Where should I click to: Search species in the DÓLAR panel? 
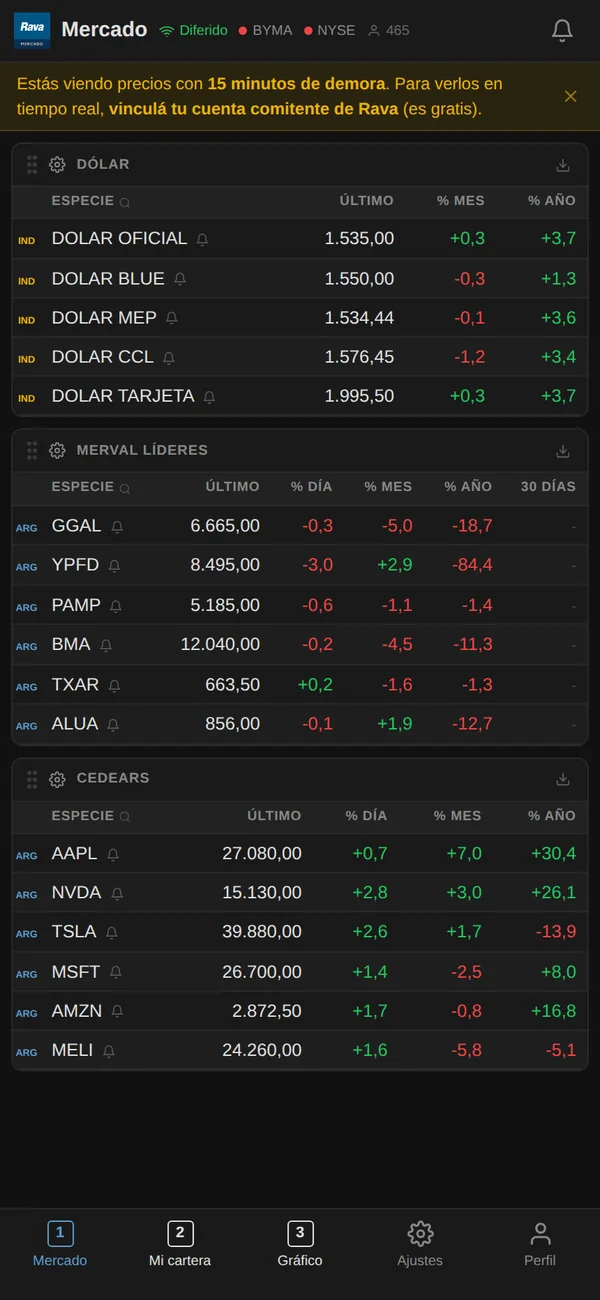(125, 202)
